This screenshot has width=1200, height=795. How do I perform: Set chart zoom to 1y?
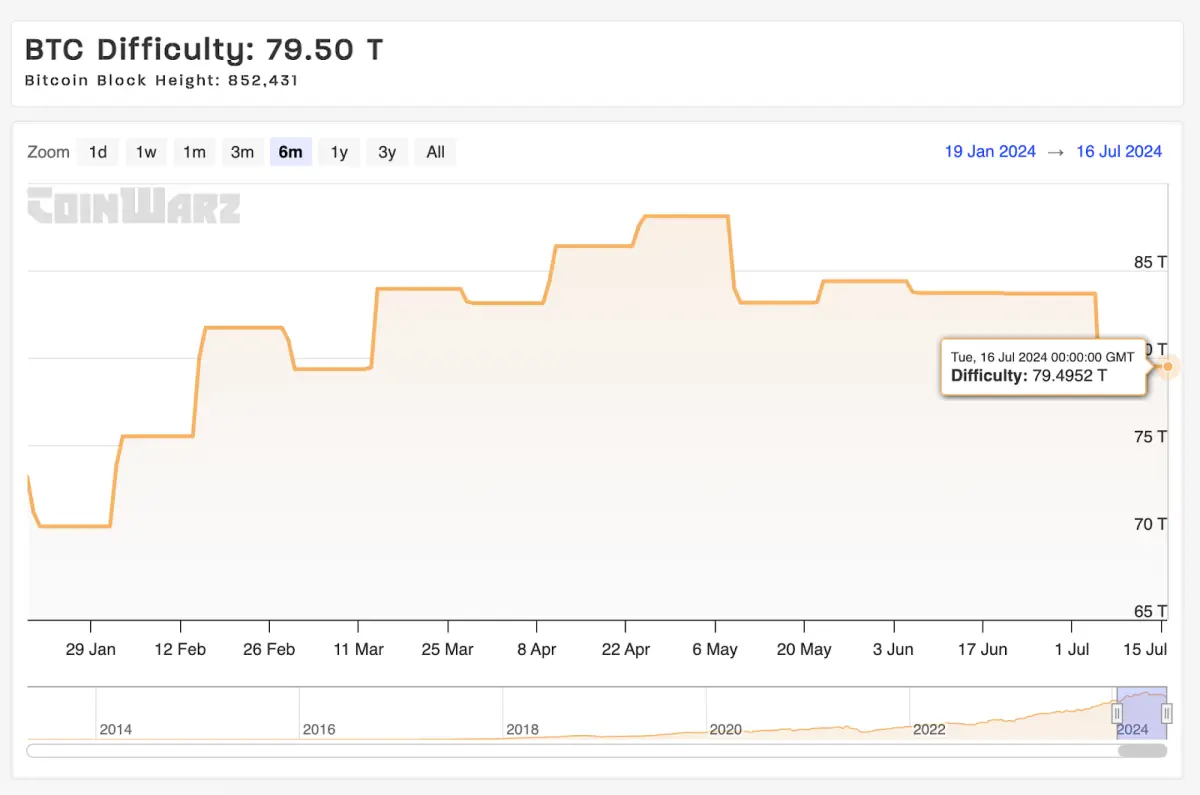tap(339, 152)
